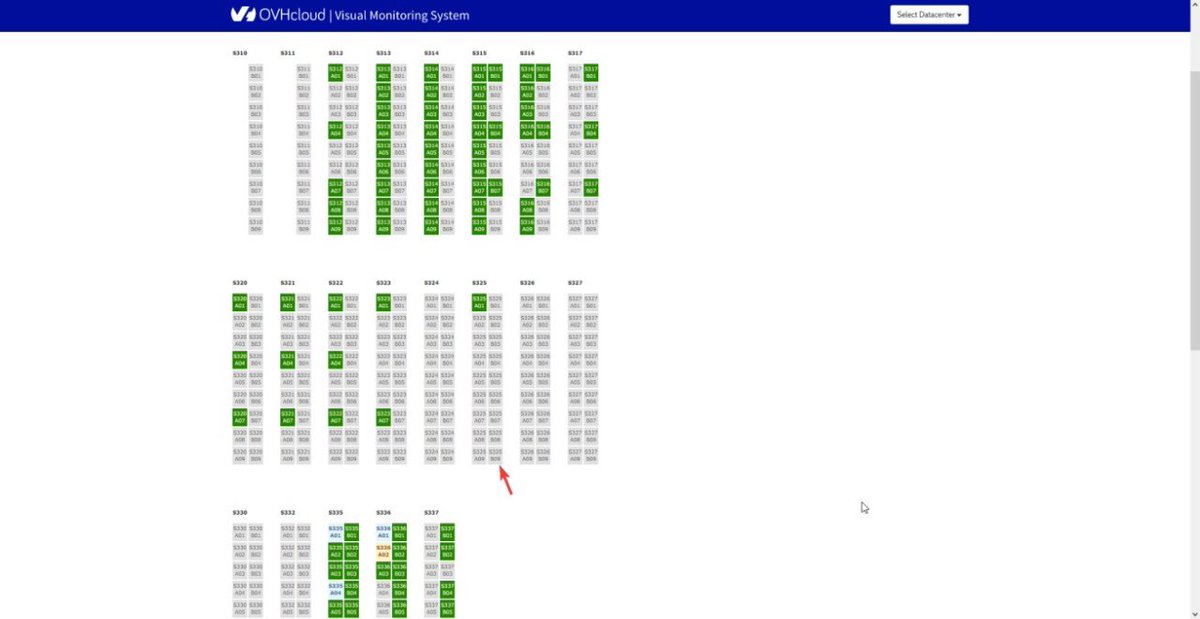1200x619 pixels.
Task: Select light blue rack tile S336 A01
Action: click(x=383, y=531)
